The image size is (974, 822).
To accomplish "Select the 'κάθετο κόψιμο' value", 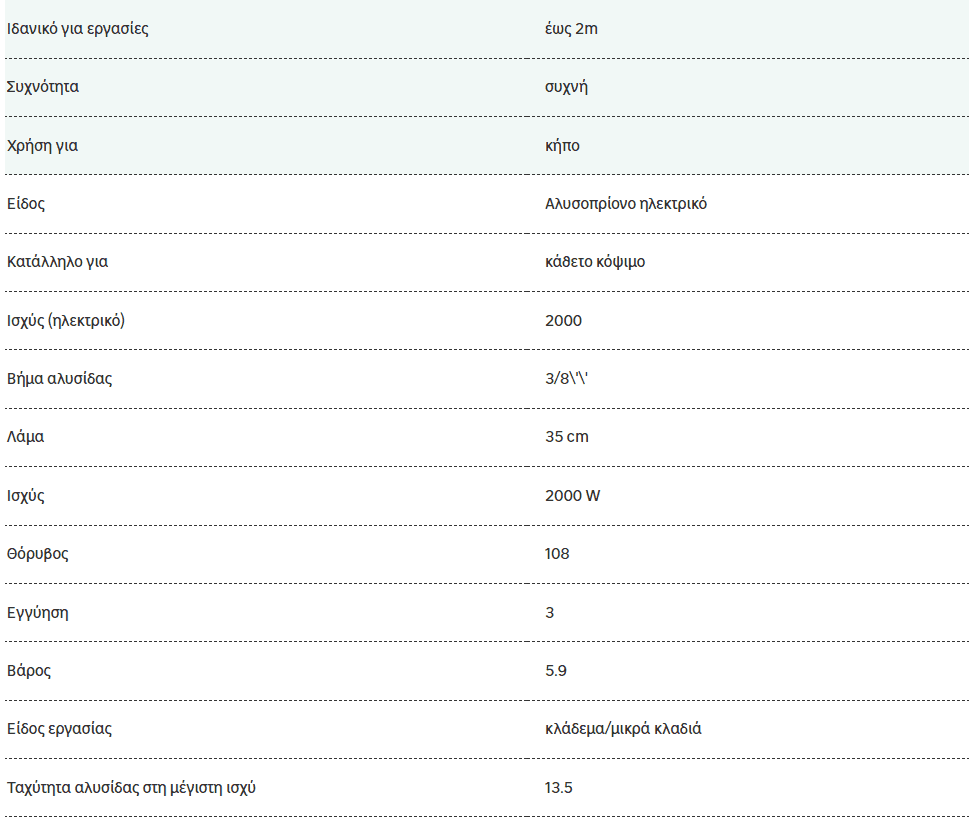I will click(595, 262).
